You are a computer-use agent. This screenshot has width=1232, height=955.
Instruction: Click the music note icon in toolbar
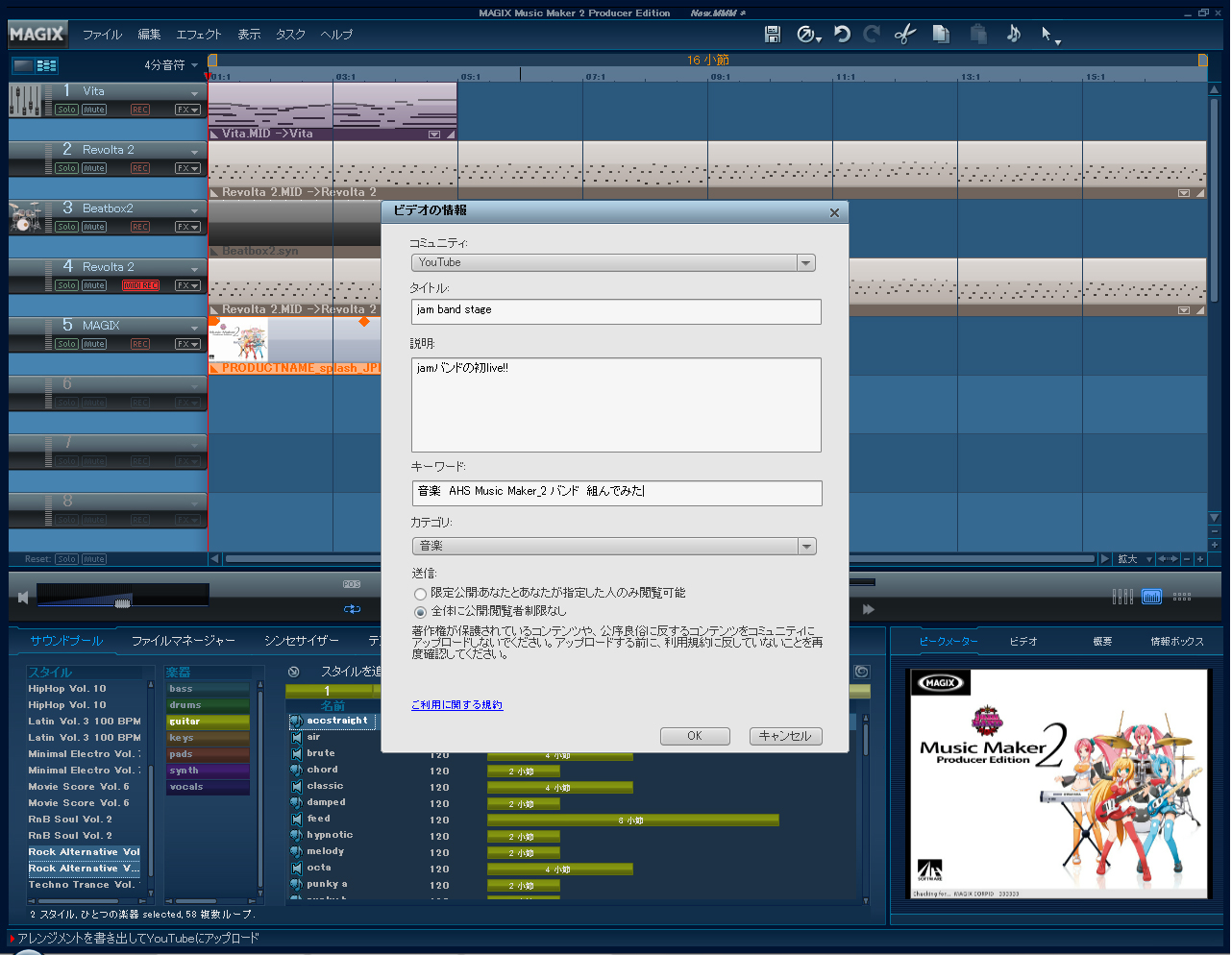coord(1014,34)
